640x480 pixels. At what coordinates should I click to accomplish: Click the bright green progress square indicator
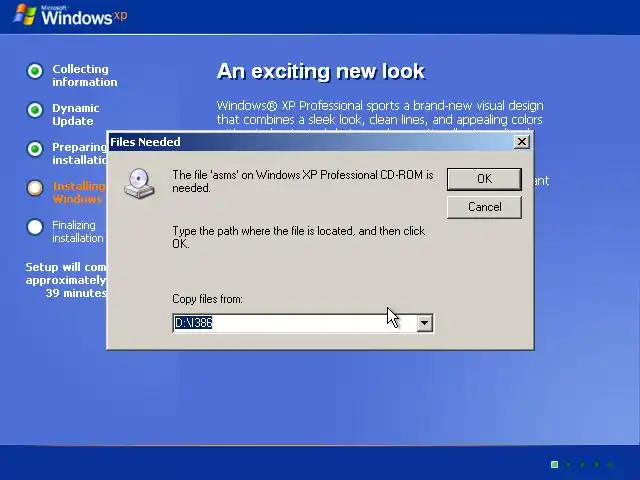554,464
